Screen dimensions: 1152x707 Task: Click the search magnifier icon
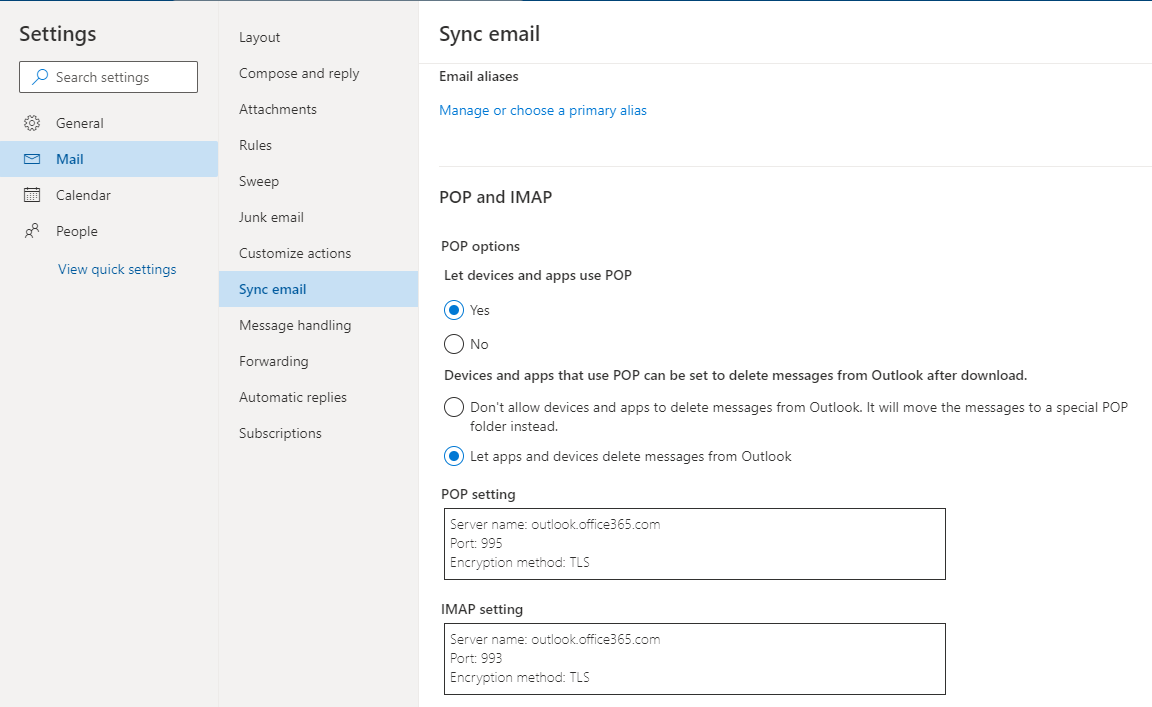[x=40, y=77]
